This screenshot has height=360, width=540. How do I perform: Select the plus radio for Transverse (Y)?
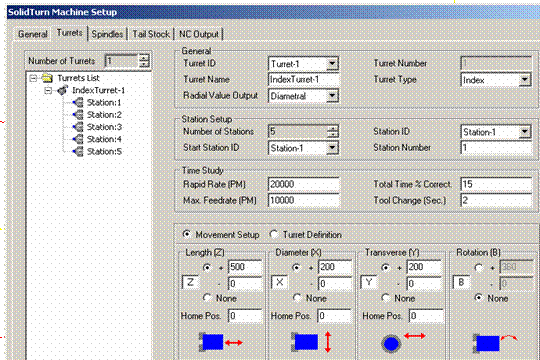385,267
